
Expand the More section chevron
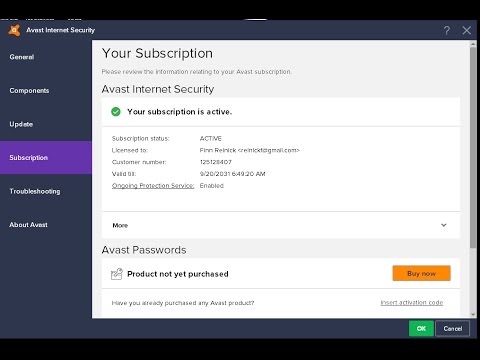coord(444,225)
